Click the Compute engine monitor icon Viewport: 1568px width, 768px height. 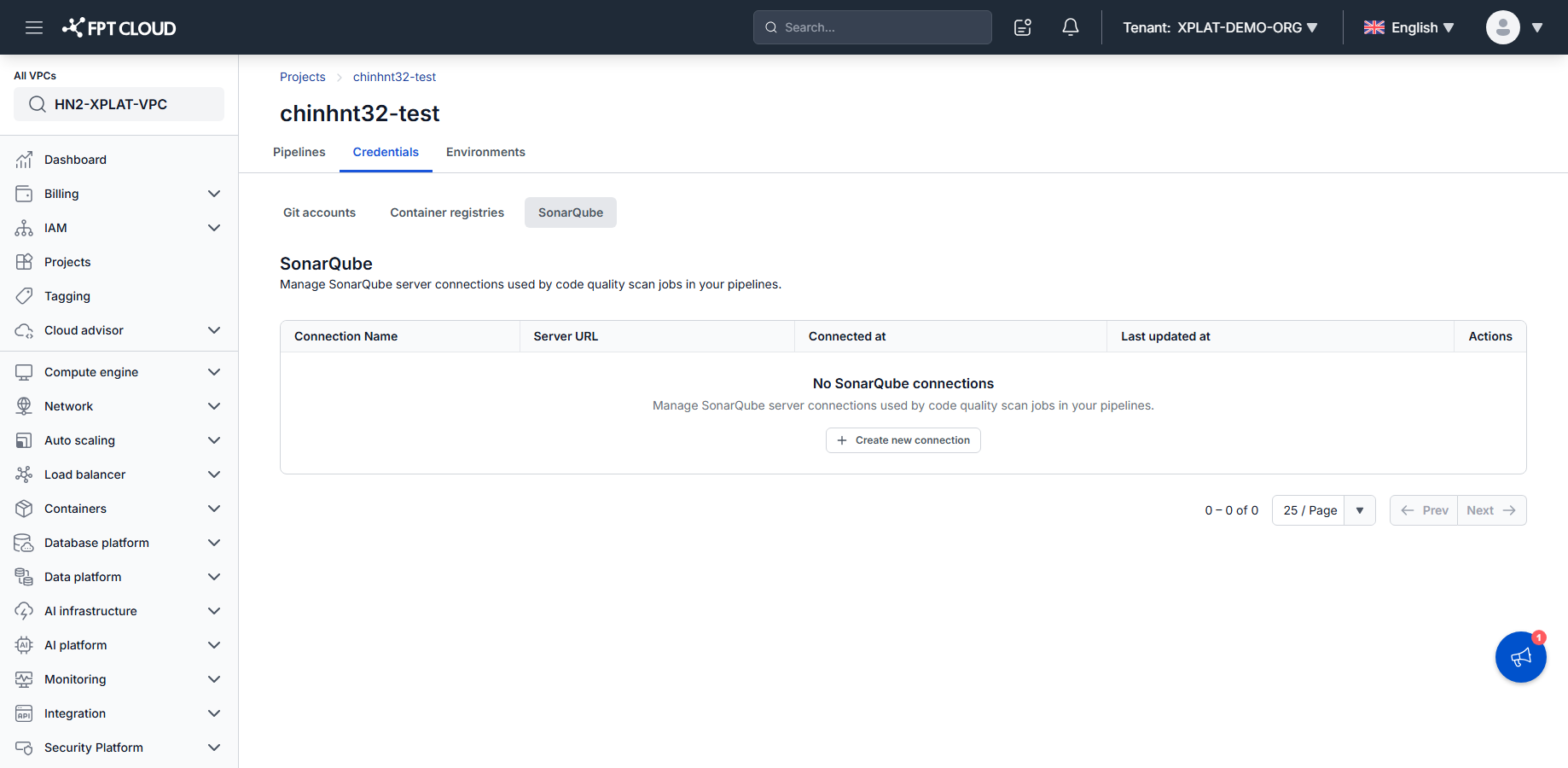[24, 372]
